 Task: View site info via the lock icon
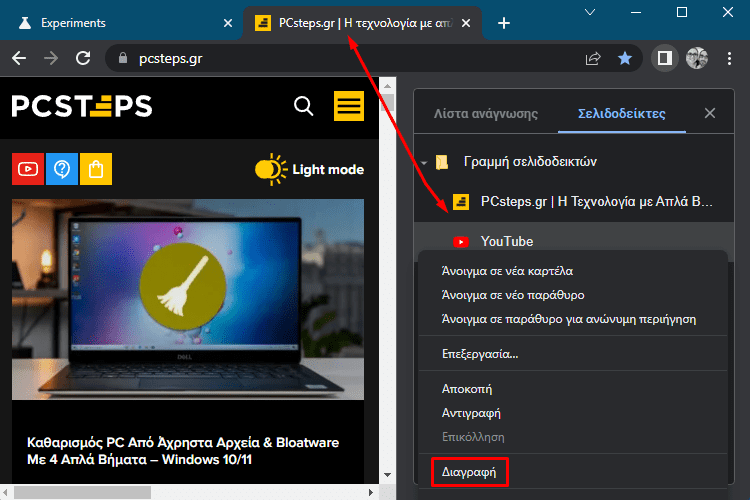(123, 58)
